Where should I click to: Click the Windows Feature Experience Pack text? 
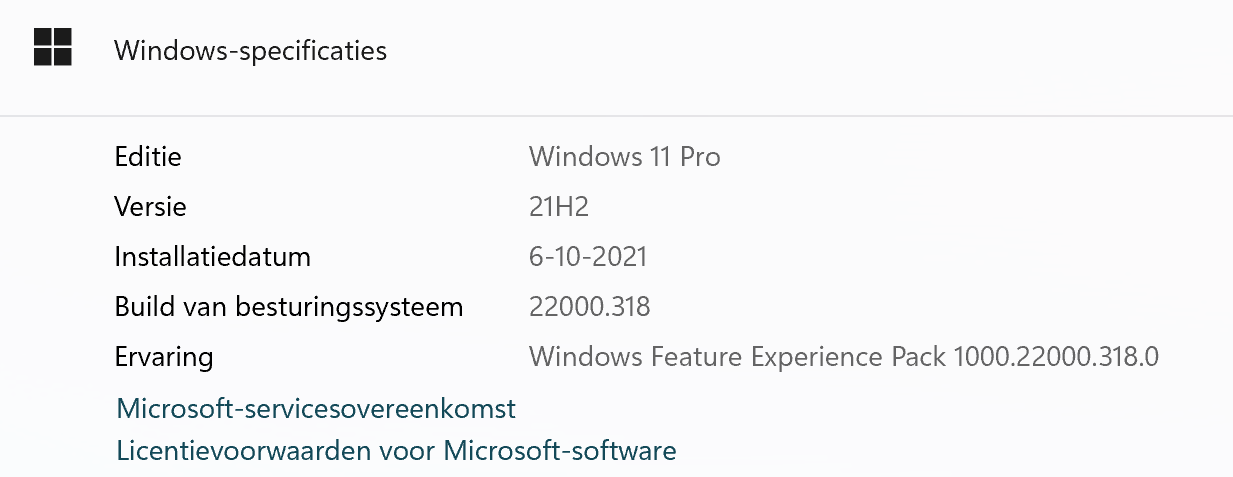[738, 357]
